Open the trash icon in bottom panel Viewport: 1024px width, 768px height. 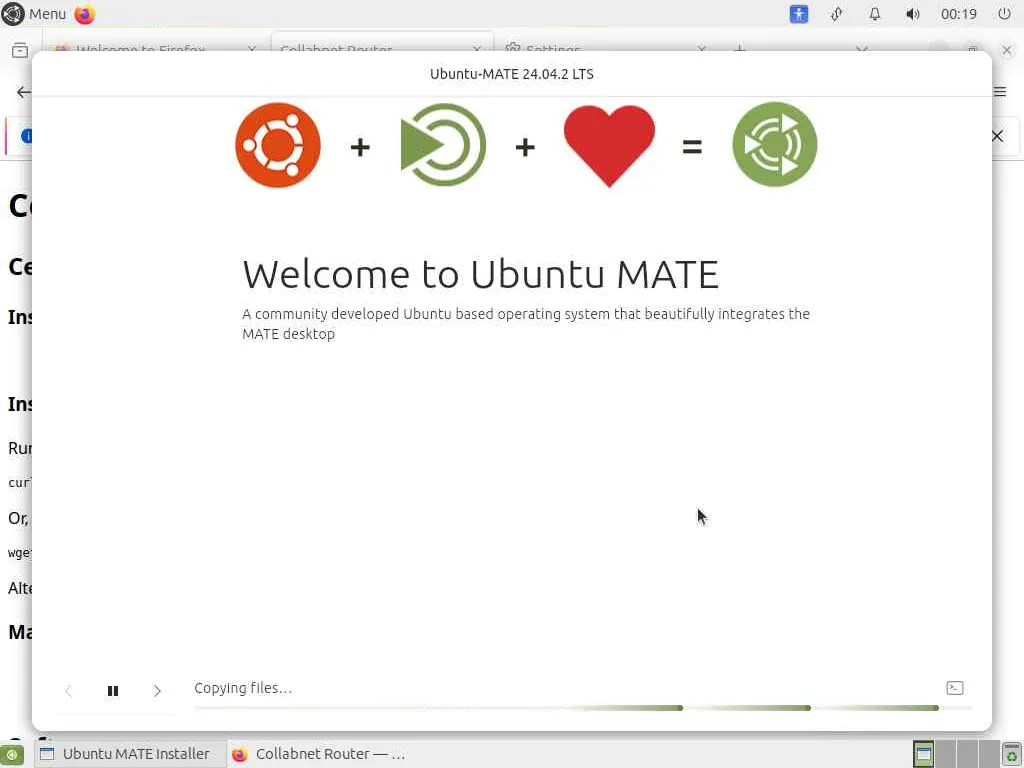(1012, 754)
